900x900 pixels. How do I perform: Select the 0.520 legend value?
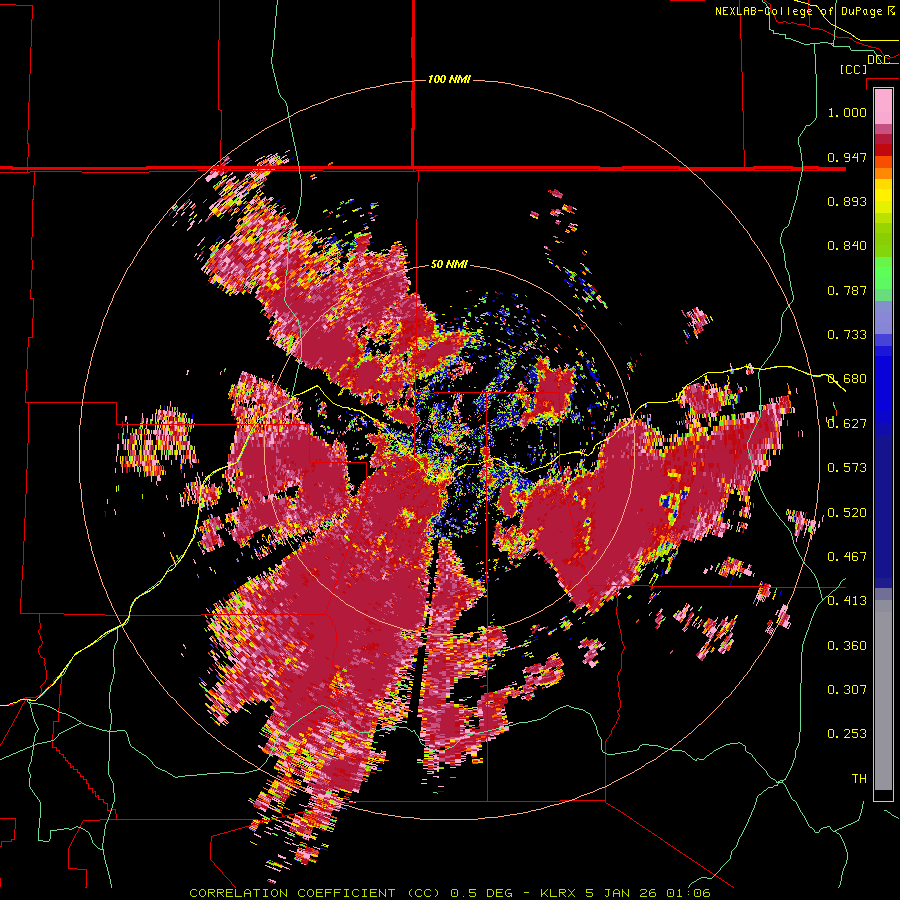[x=847, y=513]
